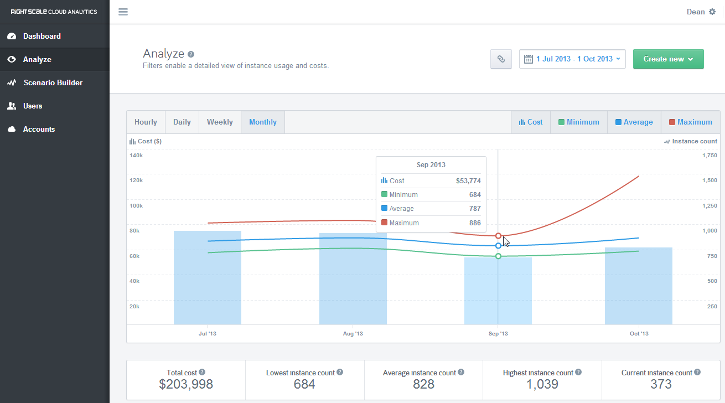Viewport: 725px width, 403px height.
Task: Switch to the Weekly tab
Action: 220,122
